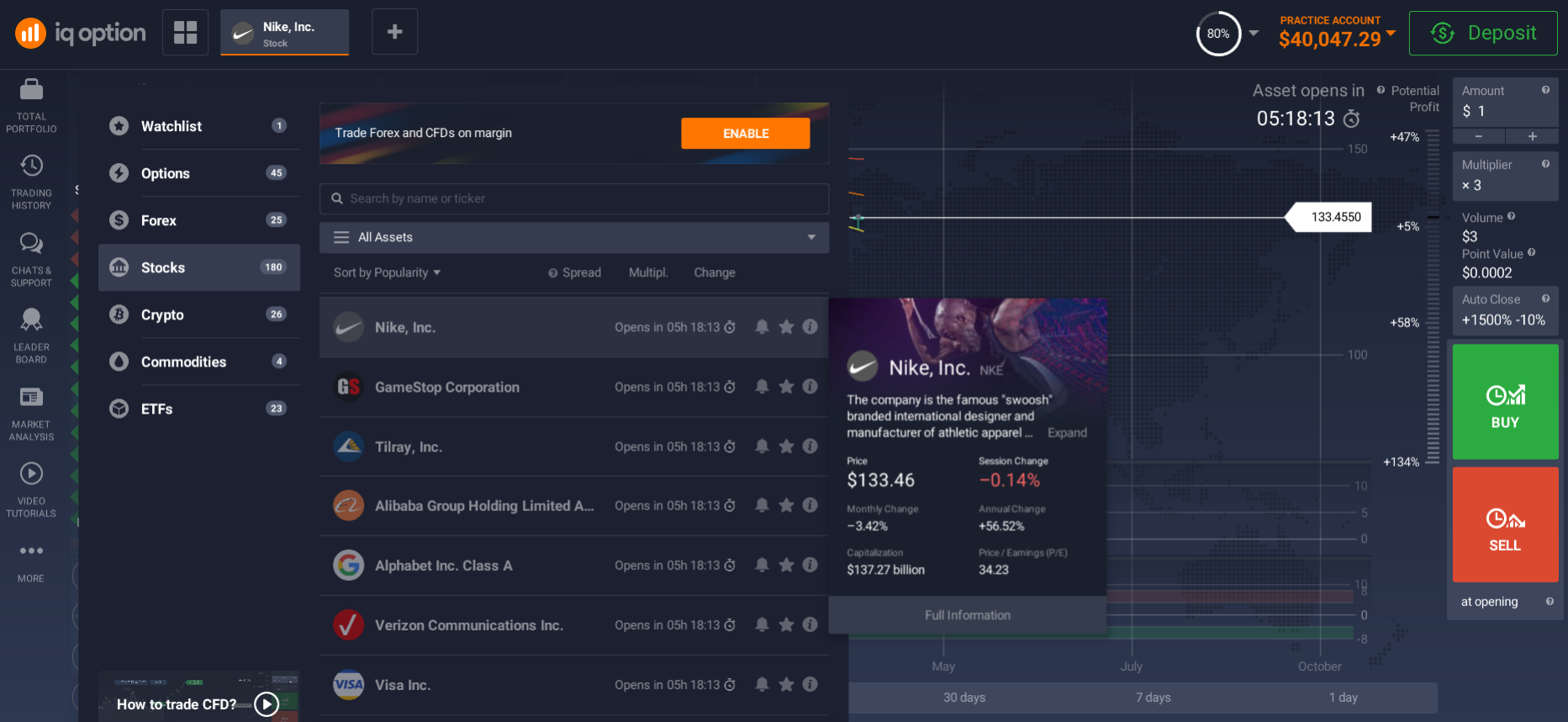Open the Total Portfolio briefcase icon
The height and width of the screenshot is (722, 1568).
(x=31, y=89)
